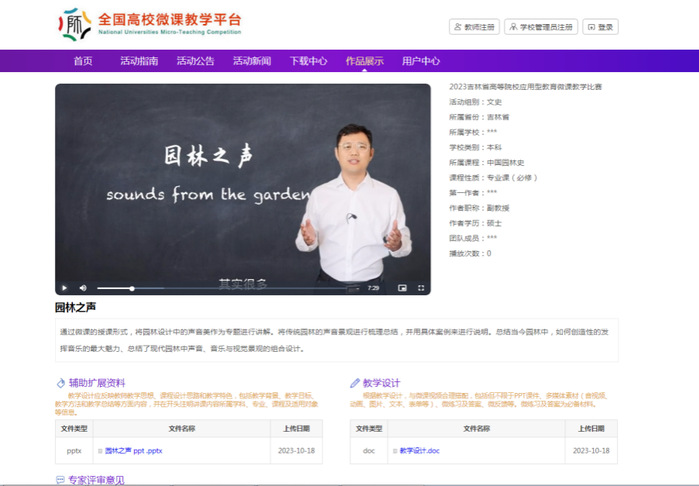Enter fullscreen for the video
The height and width of the screenshot is (486, 699).
coord(421,288)
